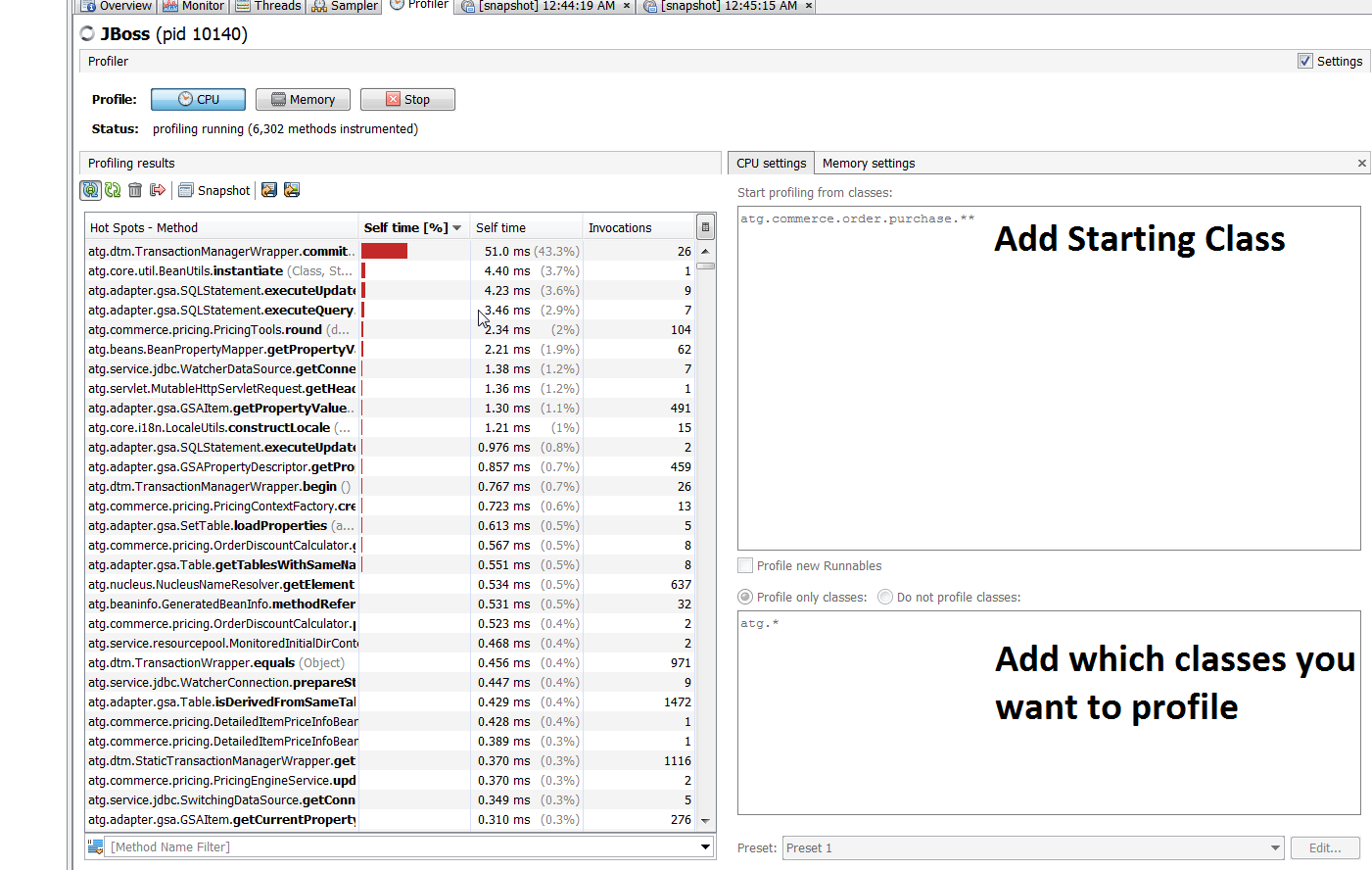The height and width of the screenshot is (870, 1372).
Task: Click the starting classes field containing atg.commerce.order.purchase.**
Action: click(x=1049, y=378)
